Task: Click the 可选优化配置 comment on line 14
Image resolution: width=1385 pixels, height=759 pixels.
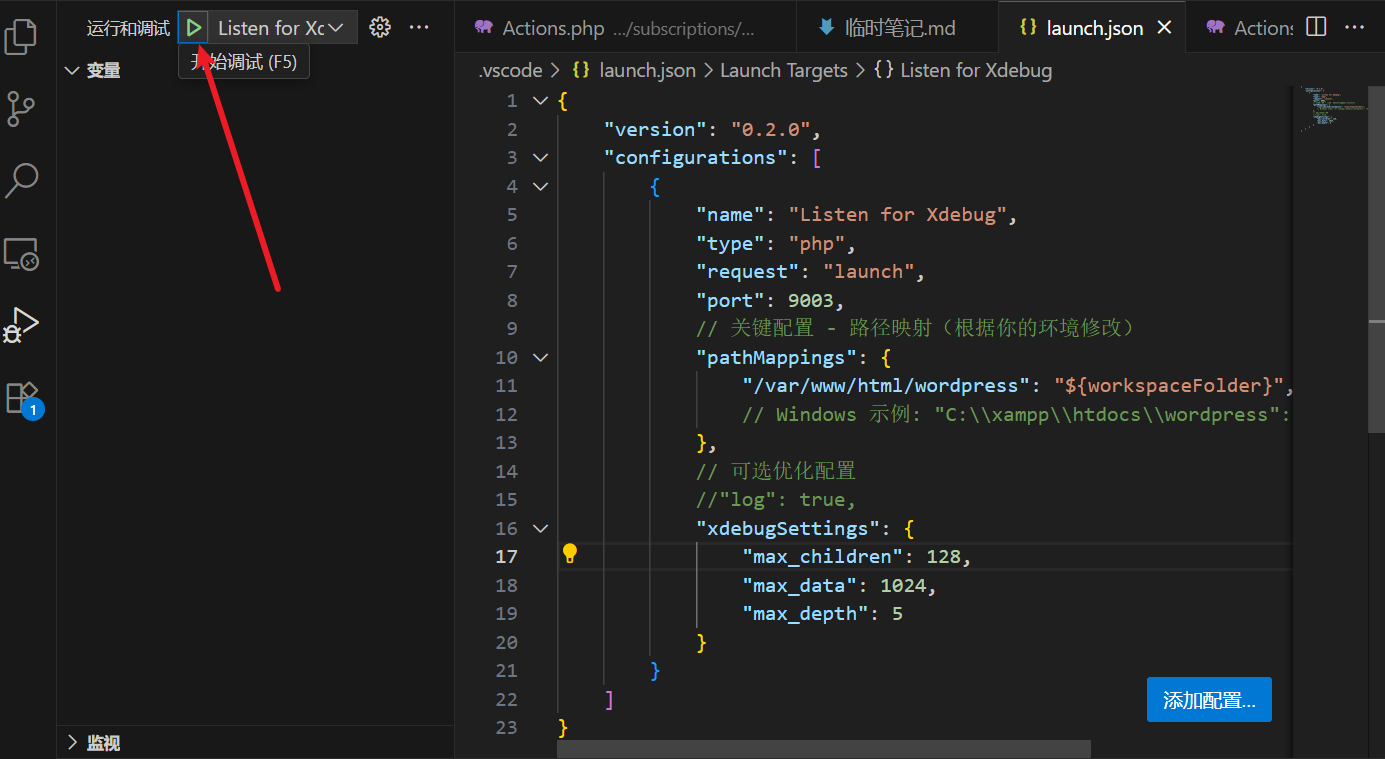Action: pos(776,471)
